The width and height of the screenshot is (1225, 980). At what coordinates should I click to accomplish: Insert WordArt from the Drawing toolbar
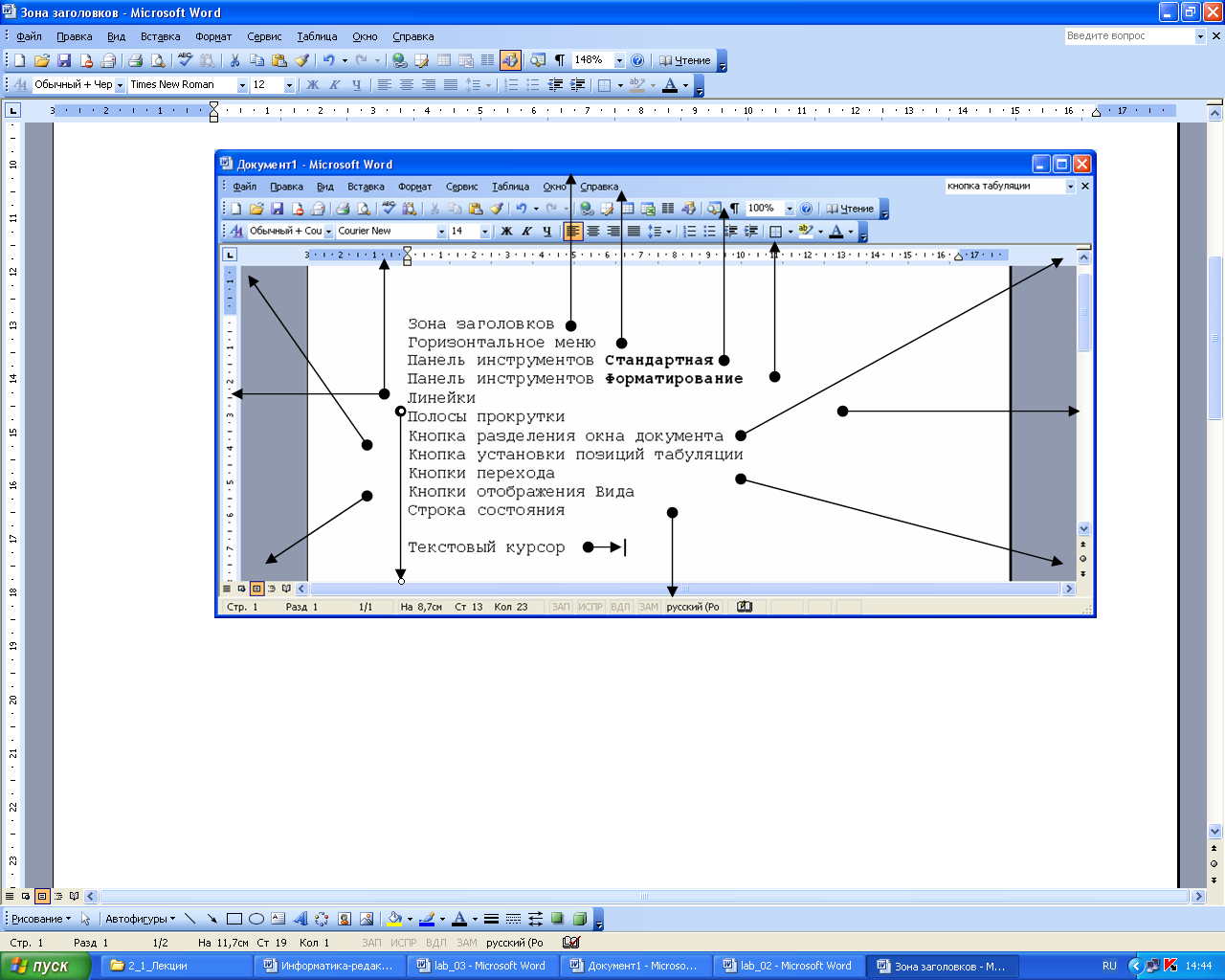click(x=300, y=919)
